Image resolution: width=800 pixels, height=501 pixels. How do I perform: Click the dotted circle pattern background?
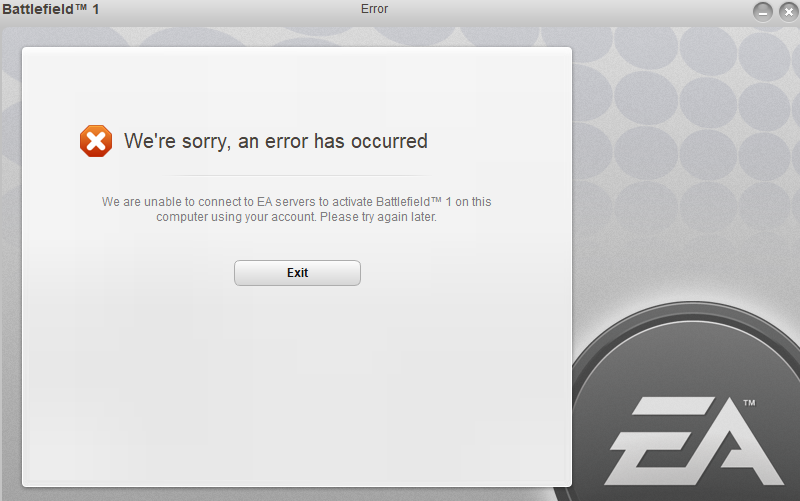point(684,128)
